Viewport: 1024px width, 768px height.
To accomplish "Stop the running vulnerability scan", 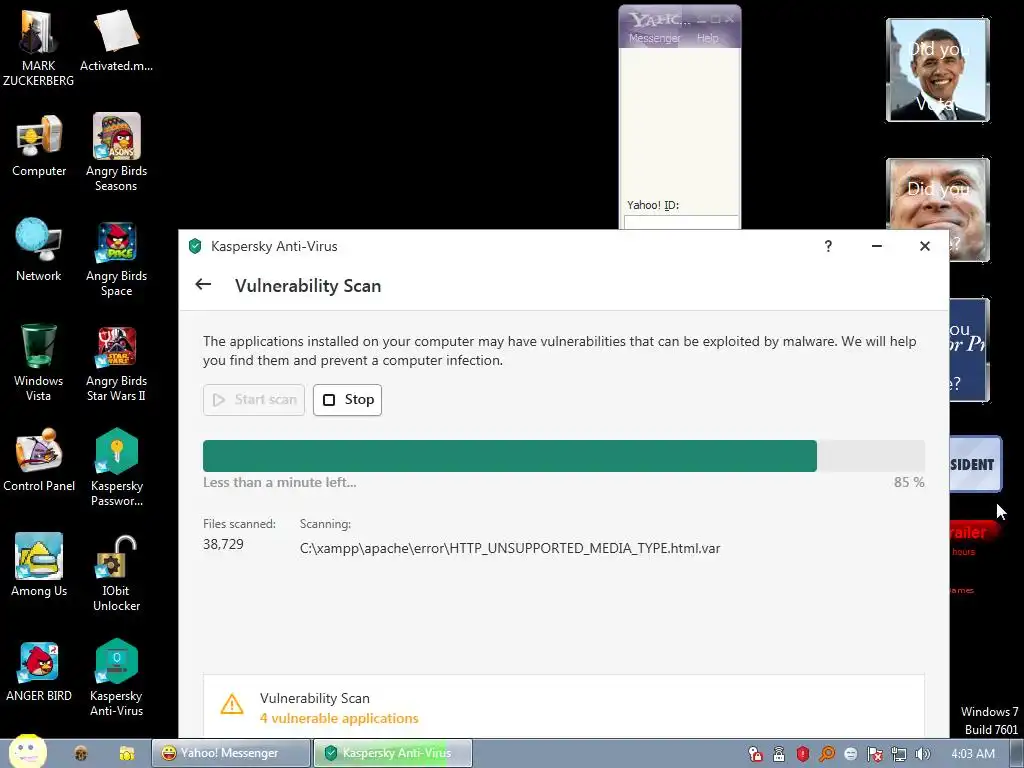I will [x=347, y=400].
